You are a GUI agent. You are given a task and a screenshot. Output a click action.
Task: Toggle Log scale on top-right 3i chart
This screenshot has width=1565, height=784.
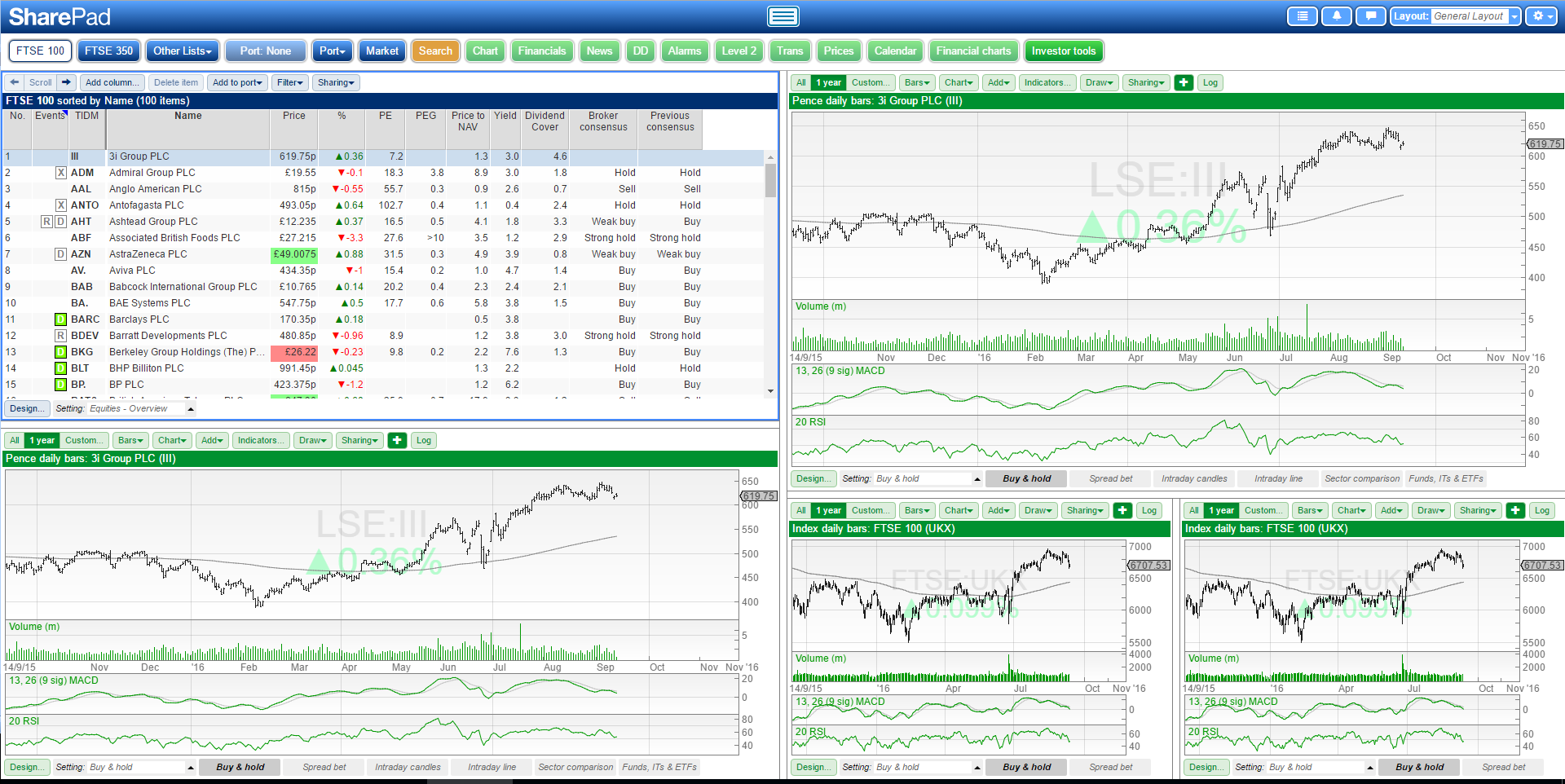[1210, 82]
